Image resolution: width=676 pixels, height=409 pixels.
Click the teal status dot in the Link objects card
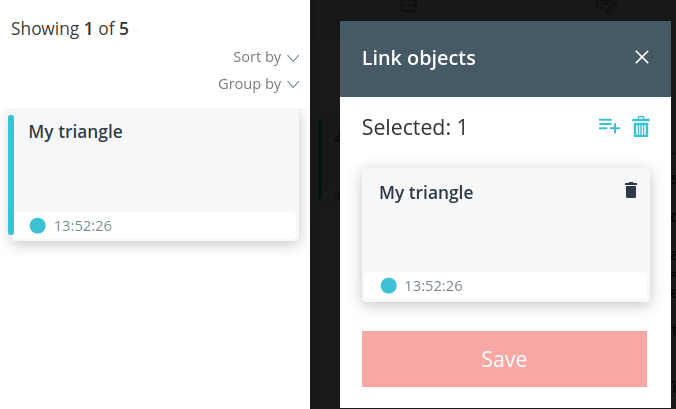point(388,286)
